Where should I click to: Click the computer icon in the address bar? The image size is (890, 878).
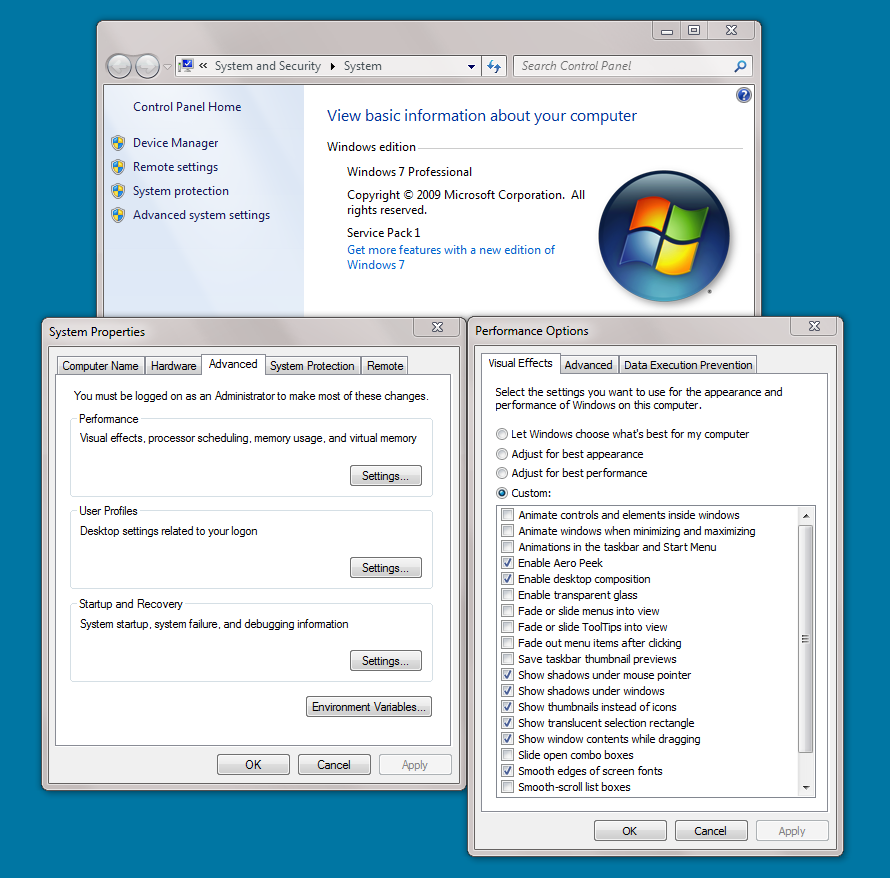pos(186,66)
